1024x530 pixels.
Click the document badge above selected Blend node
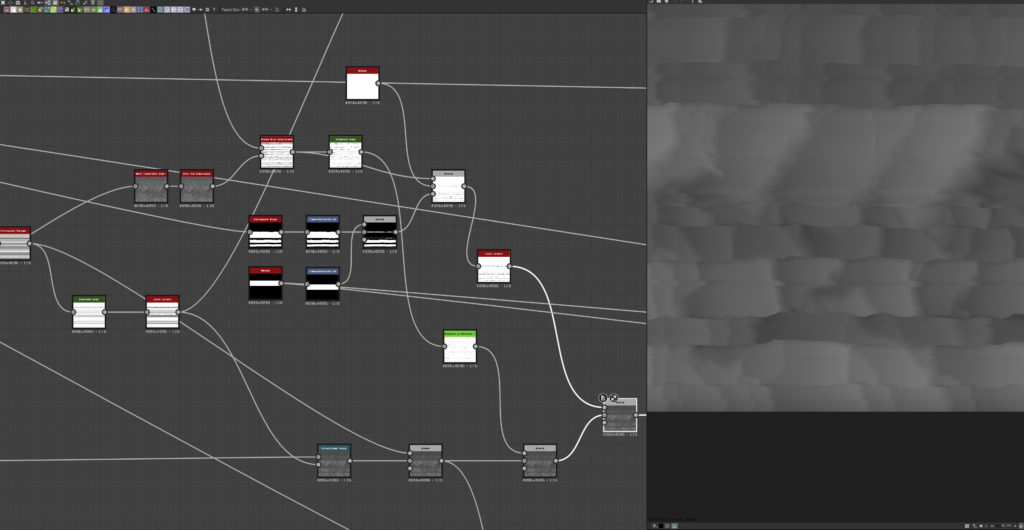coord(603,398)
